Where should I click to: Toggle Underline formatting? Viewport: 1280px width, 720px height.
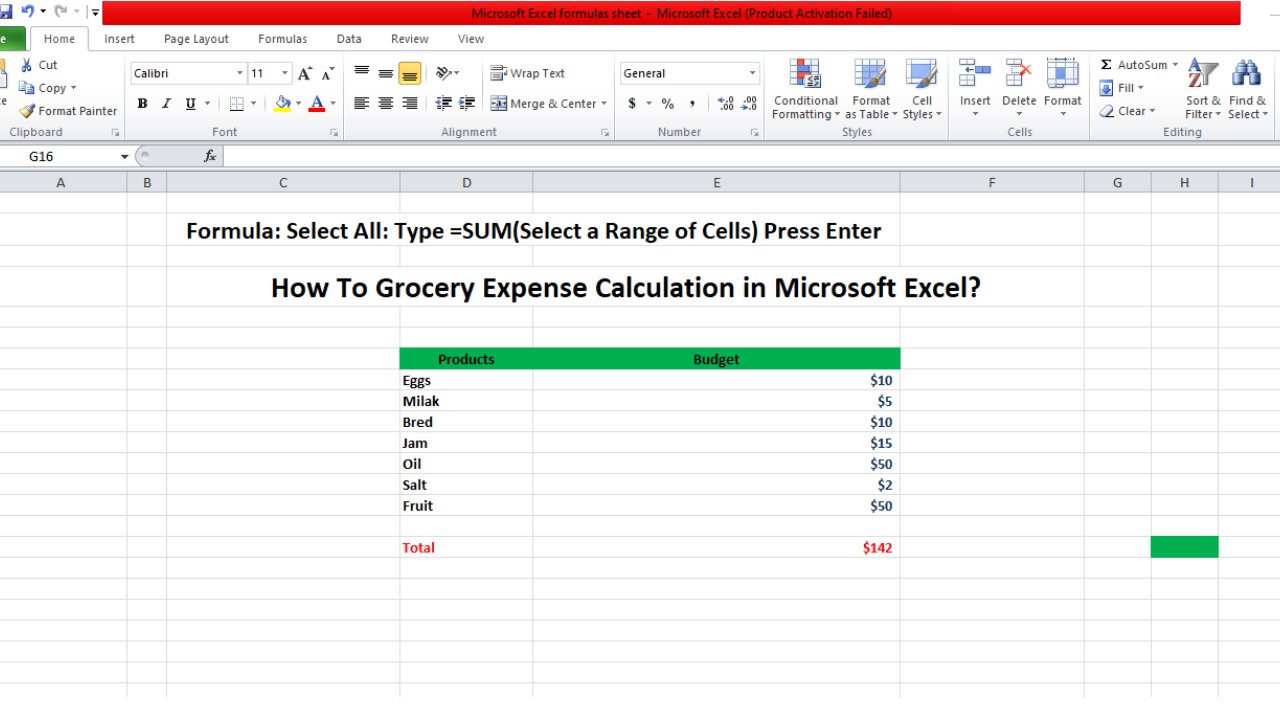pos(190,103)
